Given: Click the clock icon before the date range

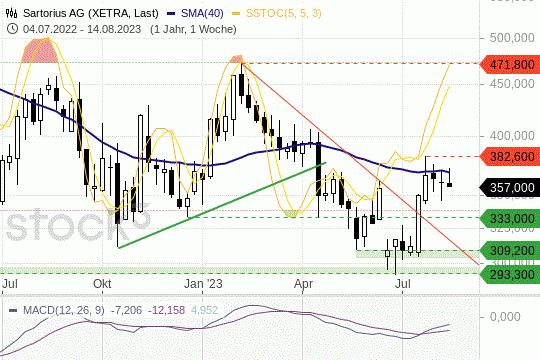Looking at the screenshot, I should pyautogui.click(x=12, y=29).
